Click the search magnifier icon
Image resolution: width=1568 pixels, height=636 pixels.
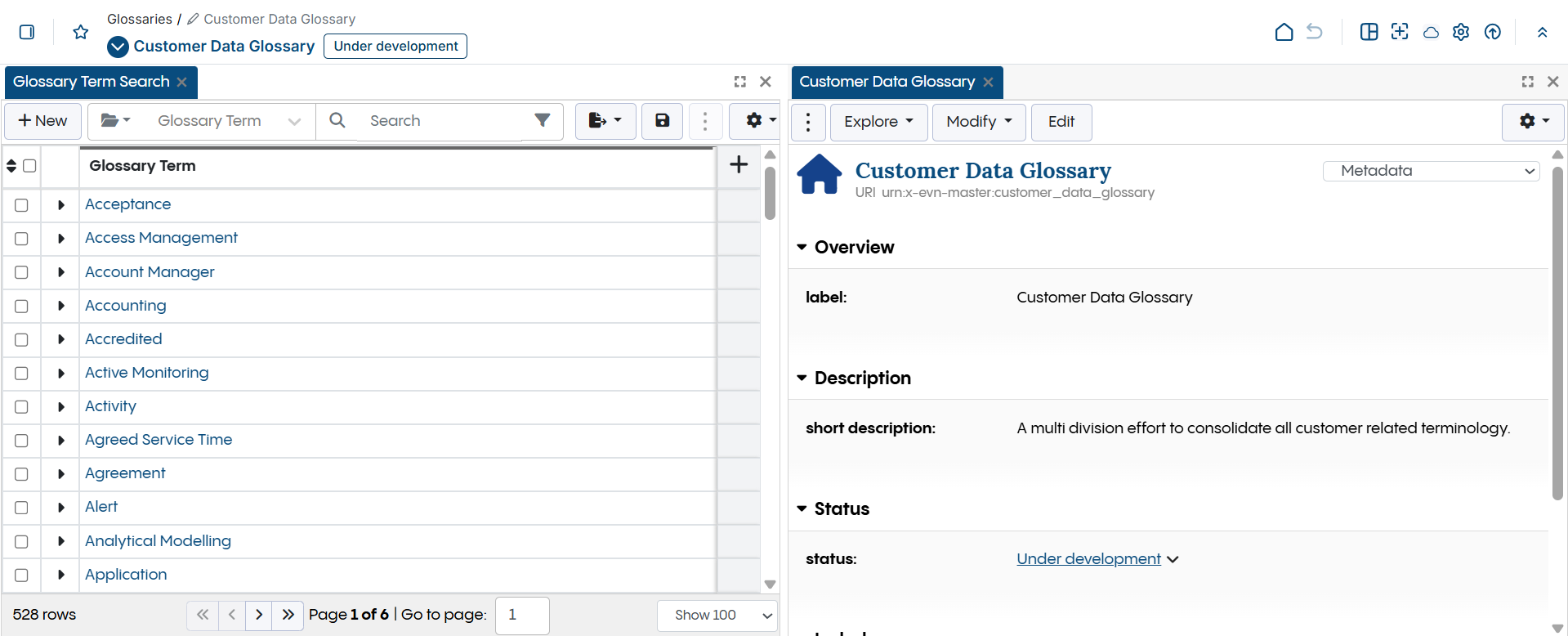pyautogui.click(x=337, y=120)
